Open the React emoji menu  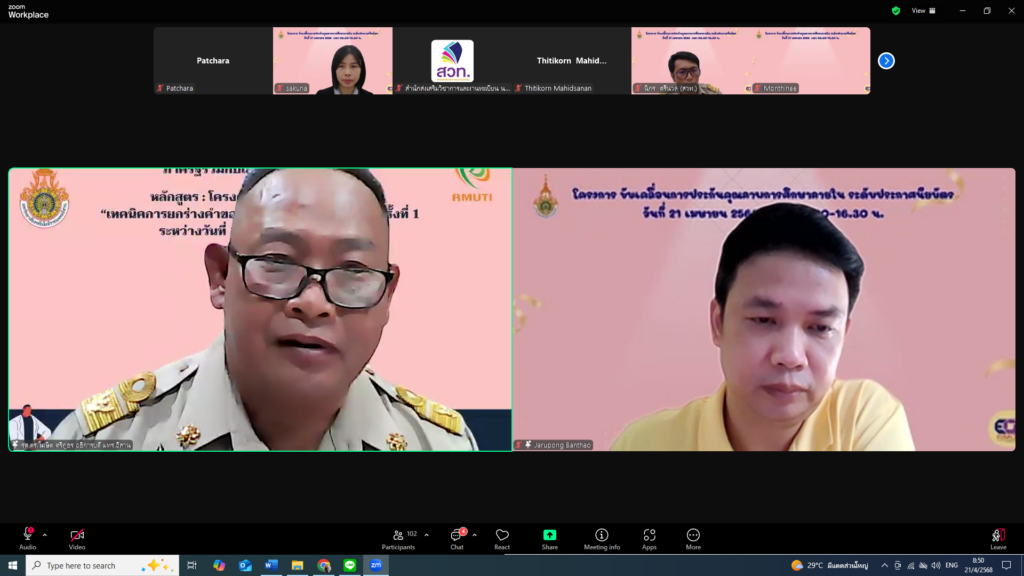point(502,536)
